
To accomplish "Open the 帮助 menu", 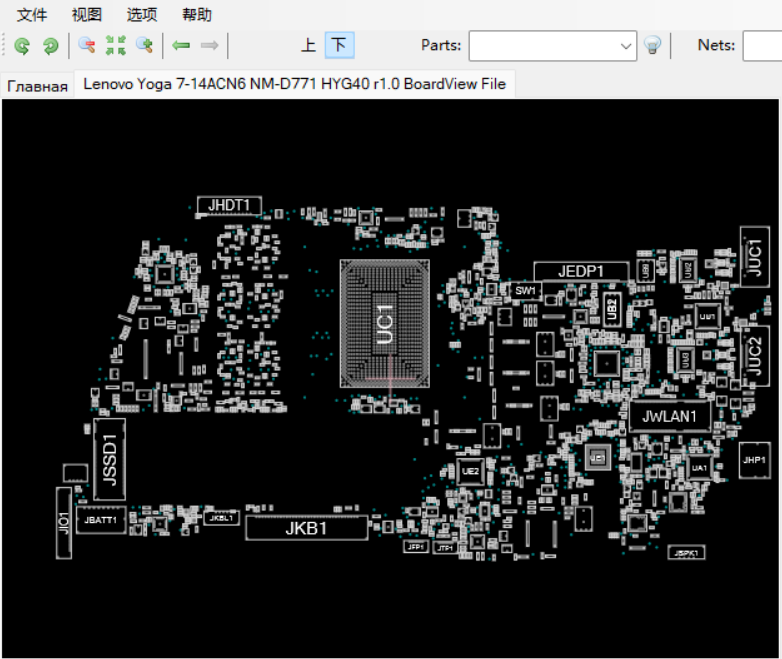I will [197, 15].
